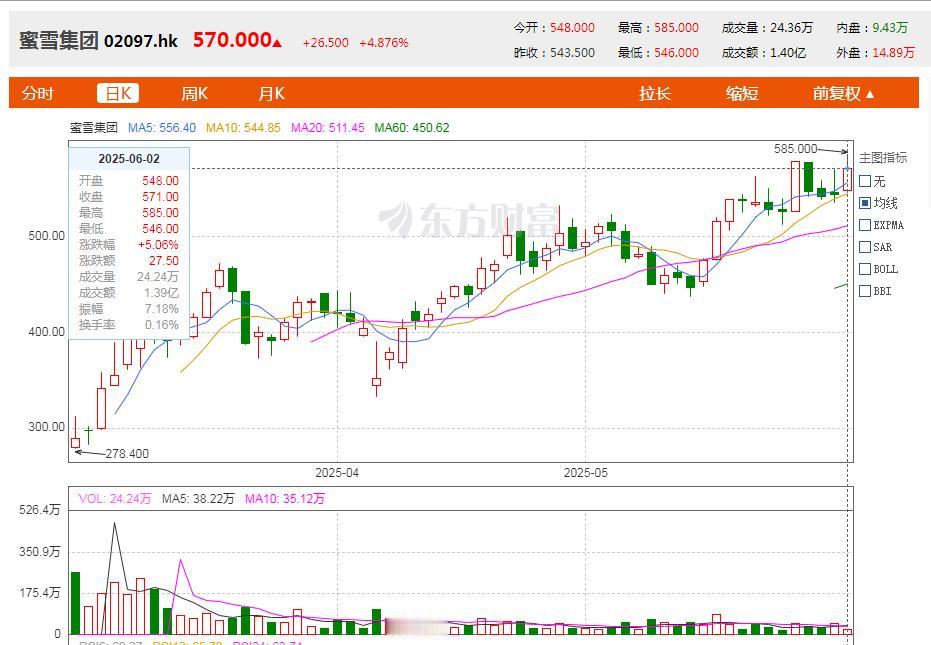Image resolution: width=931 pixels, height=645 pixels.
Task: Click the tooltip 涨跌幅 +5.06% row
Action: point(129,245)
